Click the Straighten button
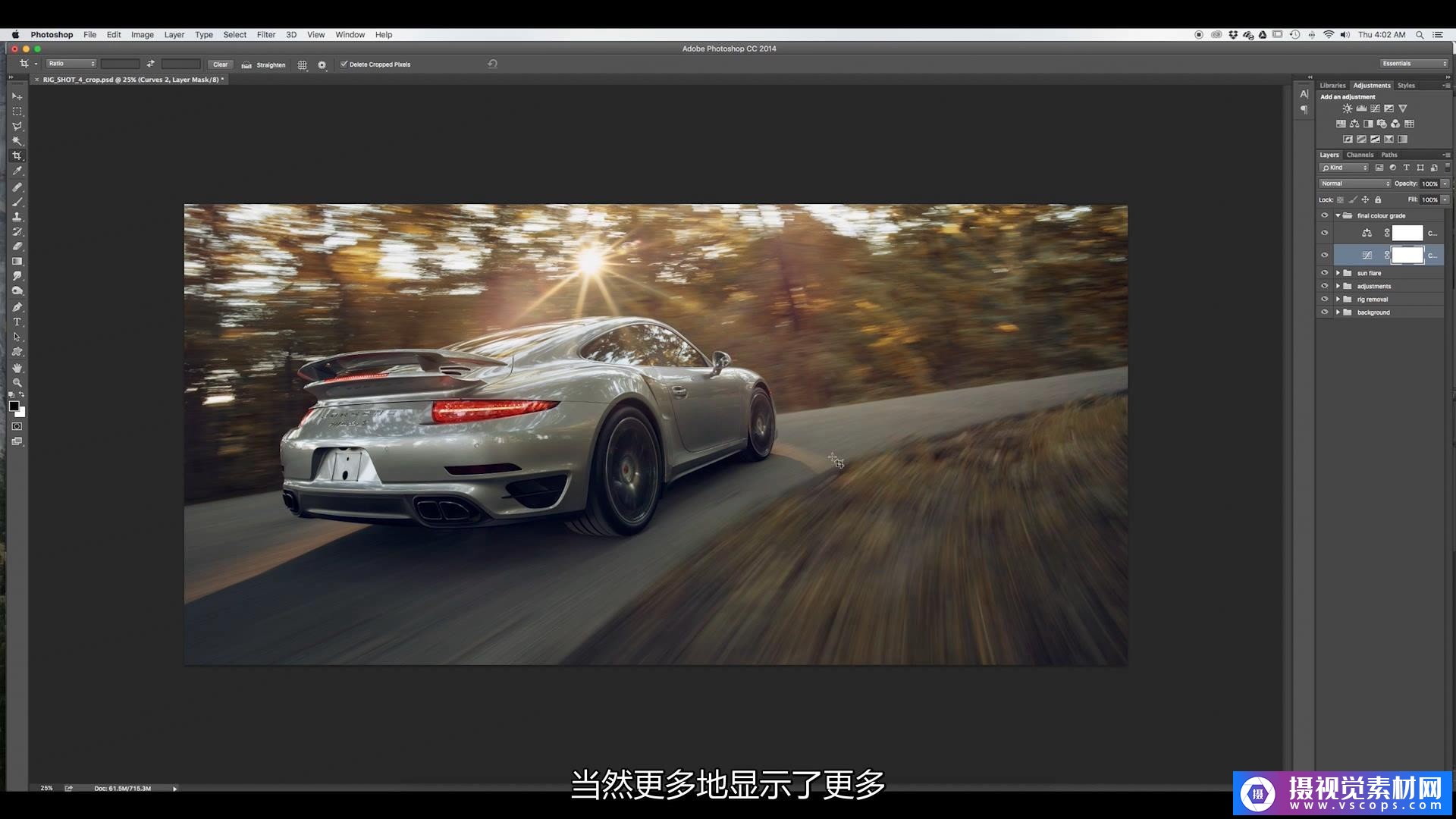The width and height of the screenshot is (1456, 819). (x=264, y=64)
